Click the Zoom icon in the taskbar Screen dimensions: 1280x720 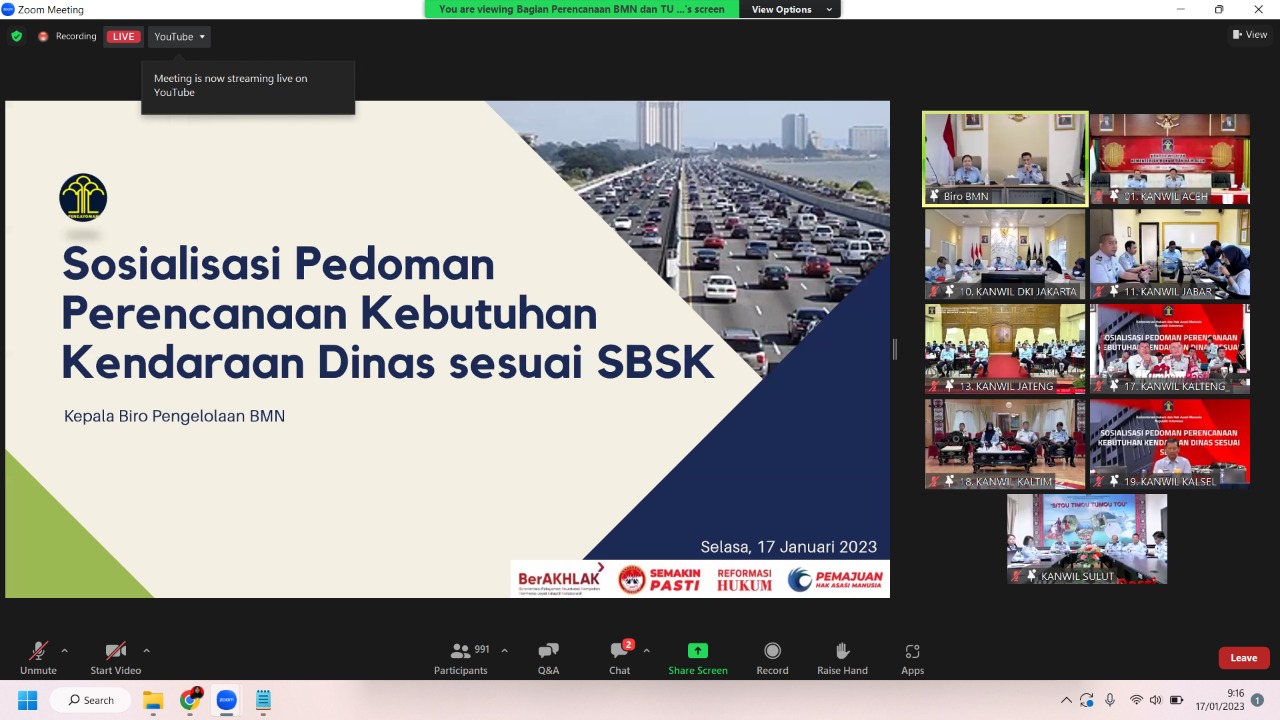[226, 700]
